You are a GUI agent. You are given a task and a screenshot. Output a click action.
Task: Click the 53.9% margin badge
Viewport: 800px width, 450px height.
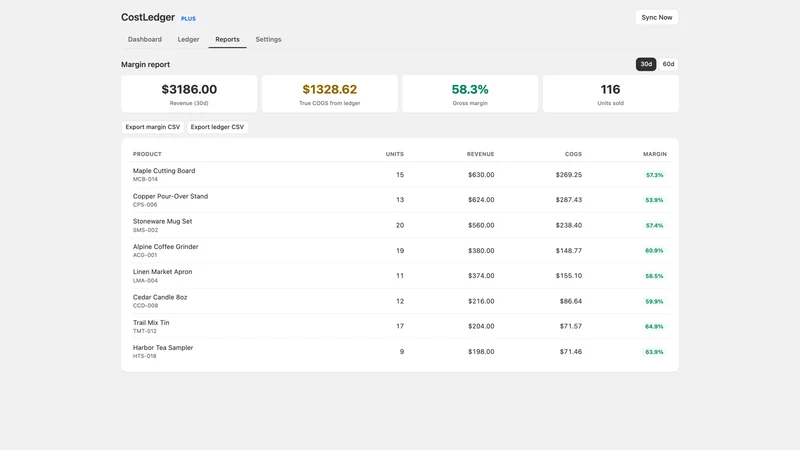654,200
